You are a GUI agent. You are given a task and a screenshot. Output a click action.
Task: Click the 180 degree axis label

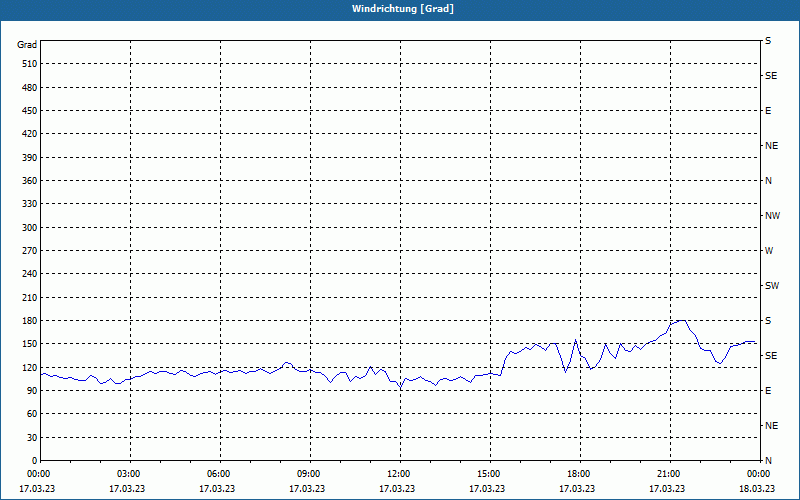point(30,320)
